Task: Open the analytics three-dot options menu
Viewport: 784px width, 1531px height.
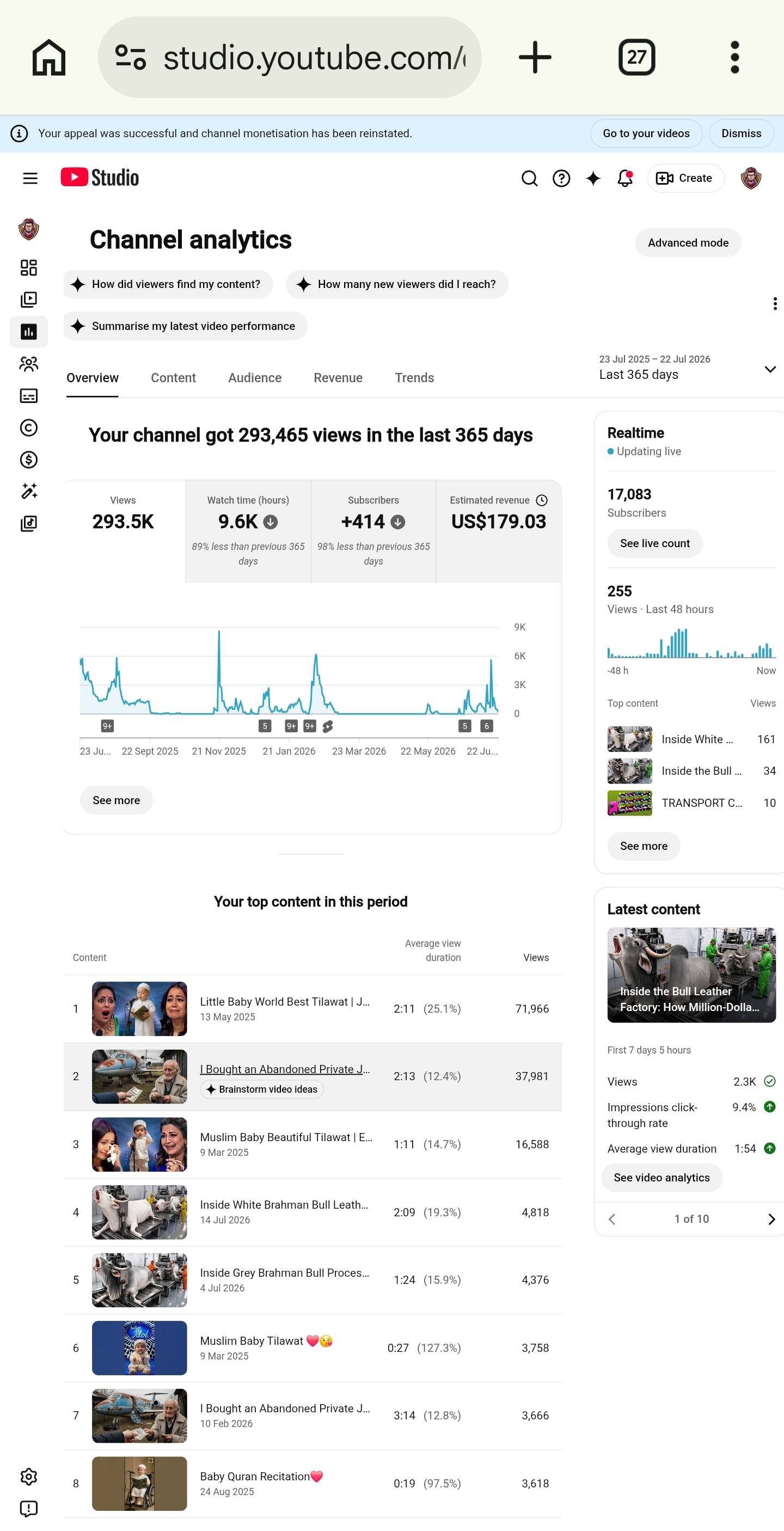Action: (x=775, y=304)
